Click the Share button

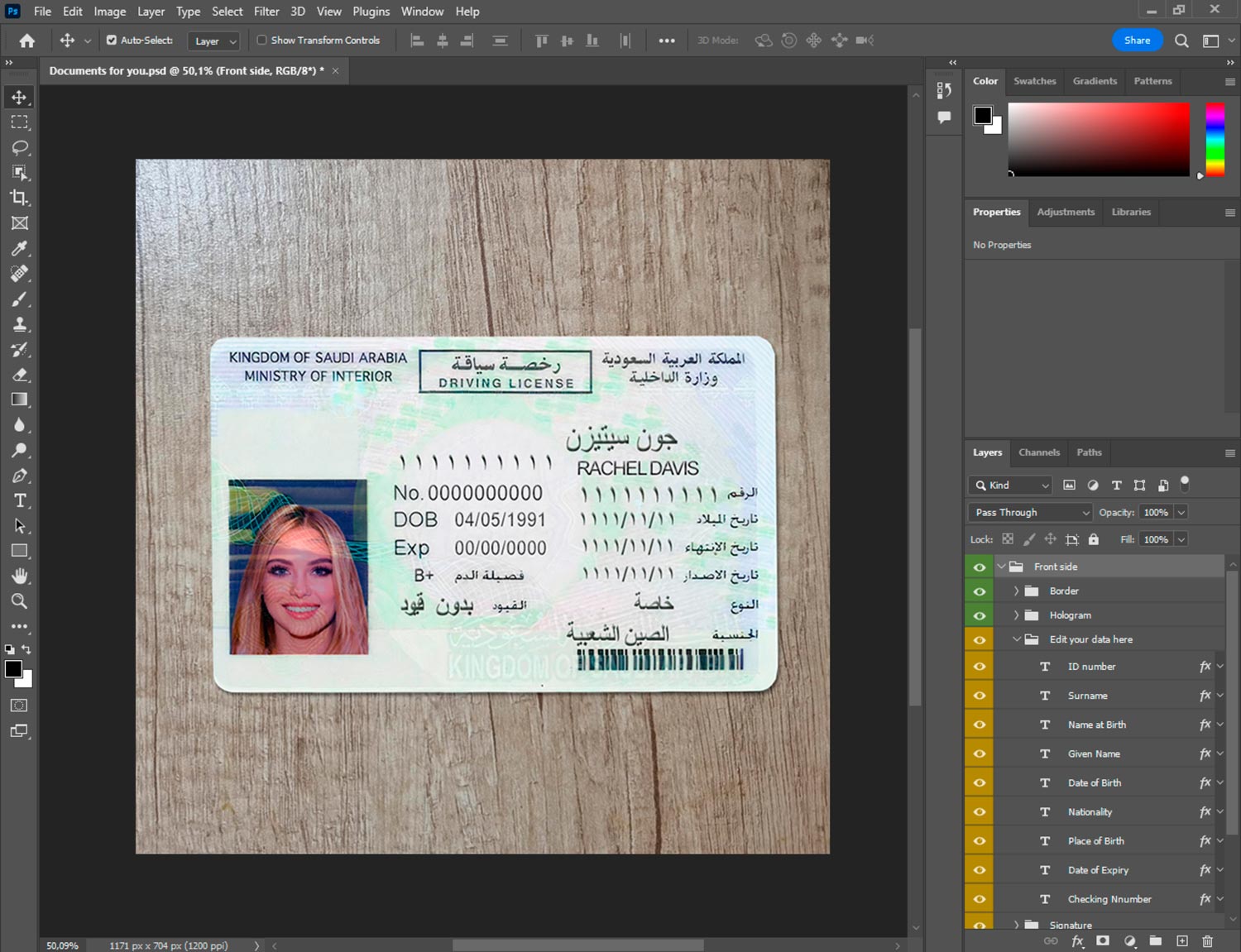[1137, 40]
